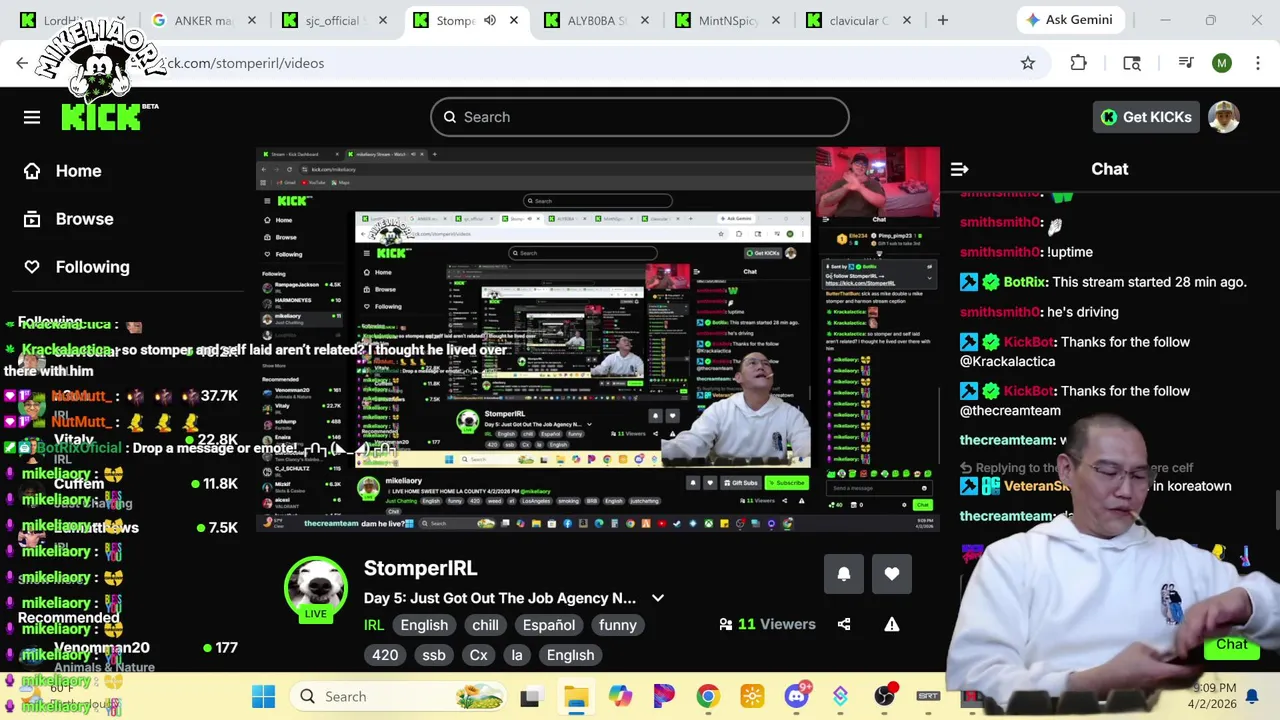Screen dimensions: 1280x720
Task: Go back with the browser back arrow
Action: [x=22, y=63]
